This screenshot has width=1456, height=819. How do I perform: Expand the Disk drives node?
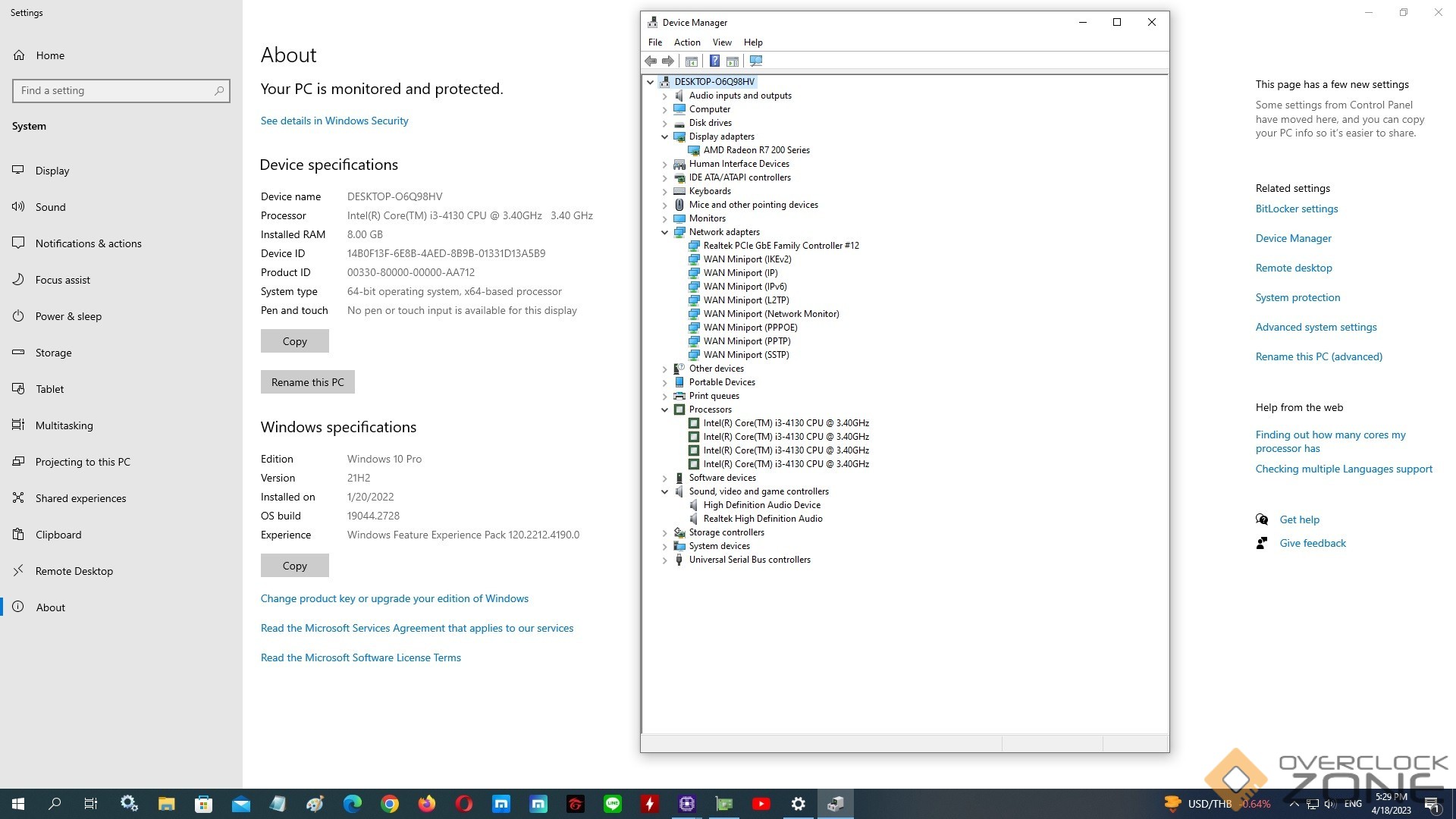[x=665, y=124]
